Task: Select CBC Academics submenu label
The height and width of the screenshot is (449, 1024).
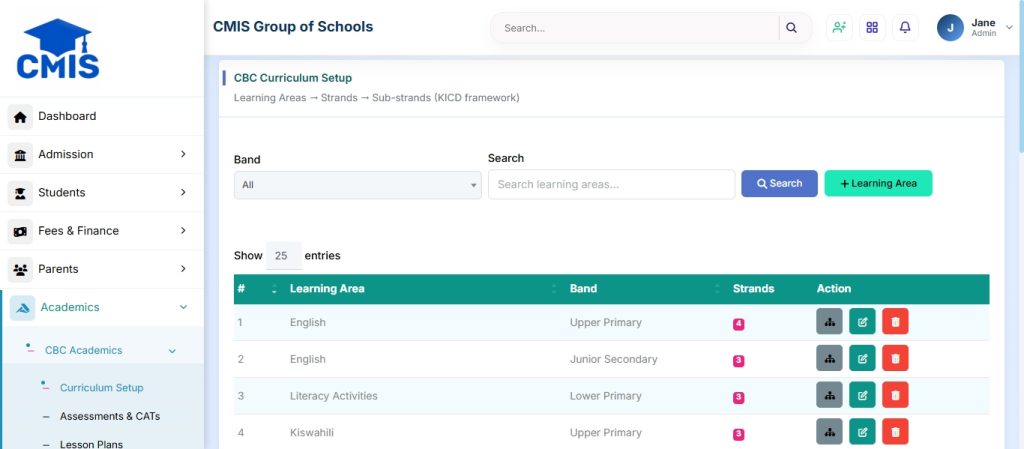Action: (x=84, y=350)
